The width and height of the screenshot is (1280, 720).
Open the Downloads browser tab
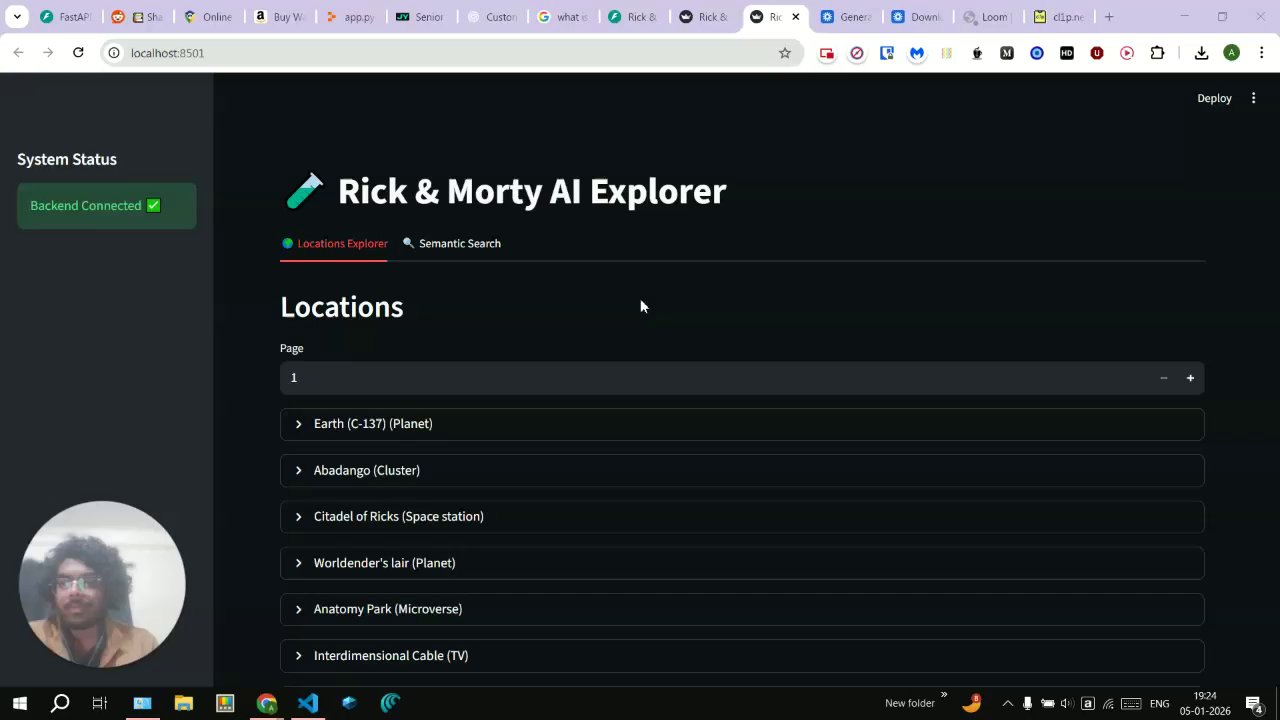(918, 17)
